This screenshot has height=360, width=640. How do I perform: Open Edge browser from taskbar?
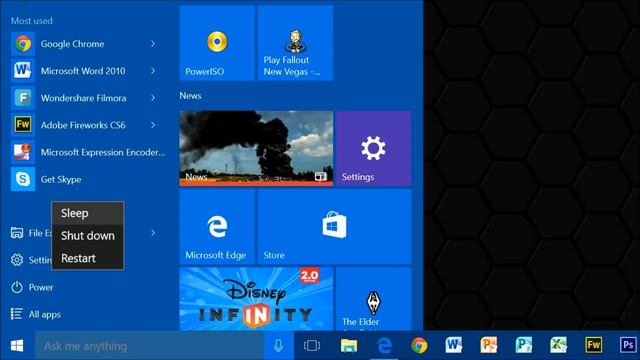pos(384,346)
